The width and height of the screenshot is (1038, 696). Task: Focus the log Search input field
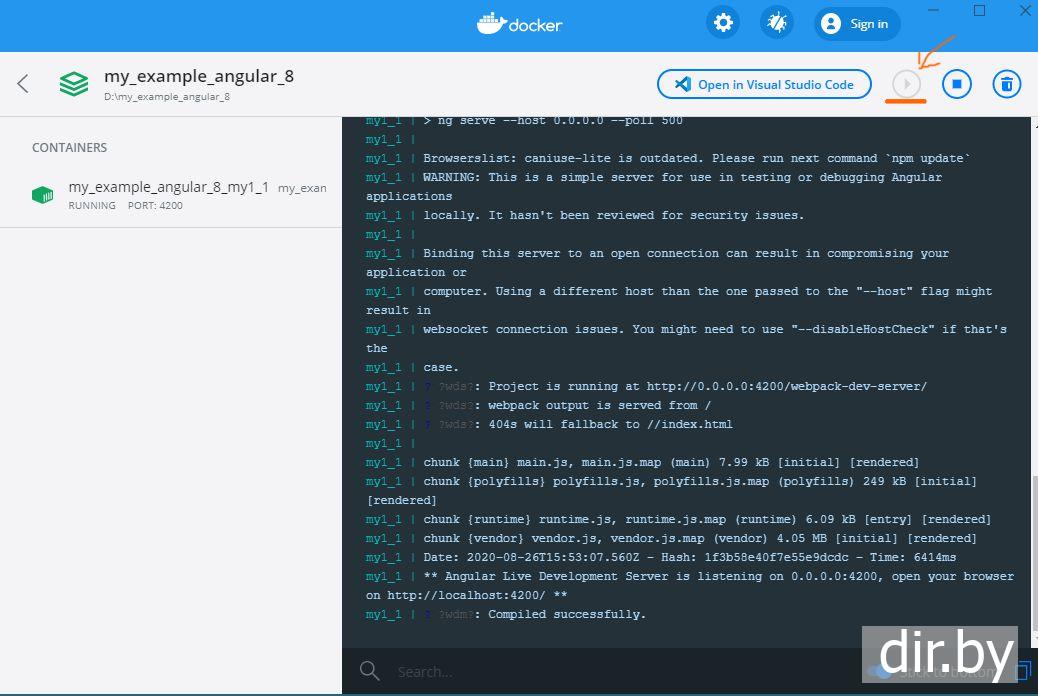[600, 672]
